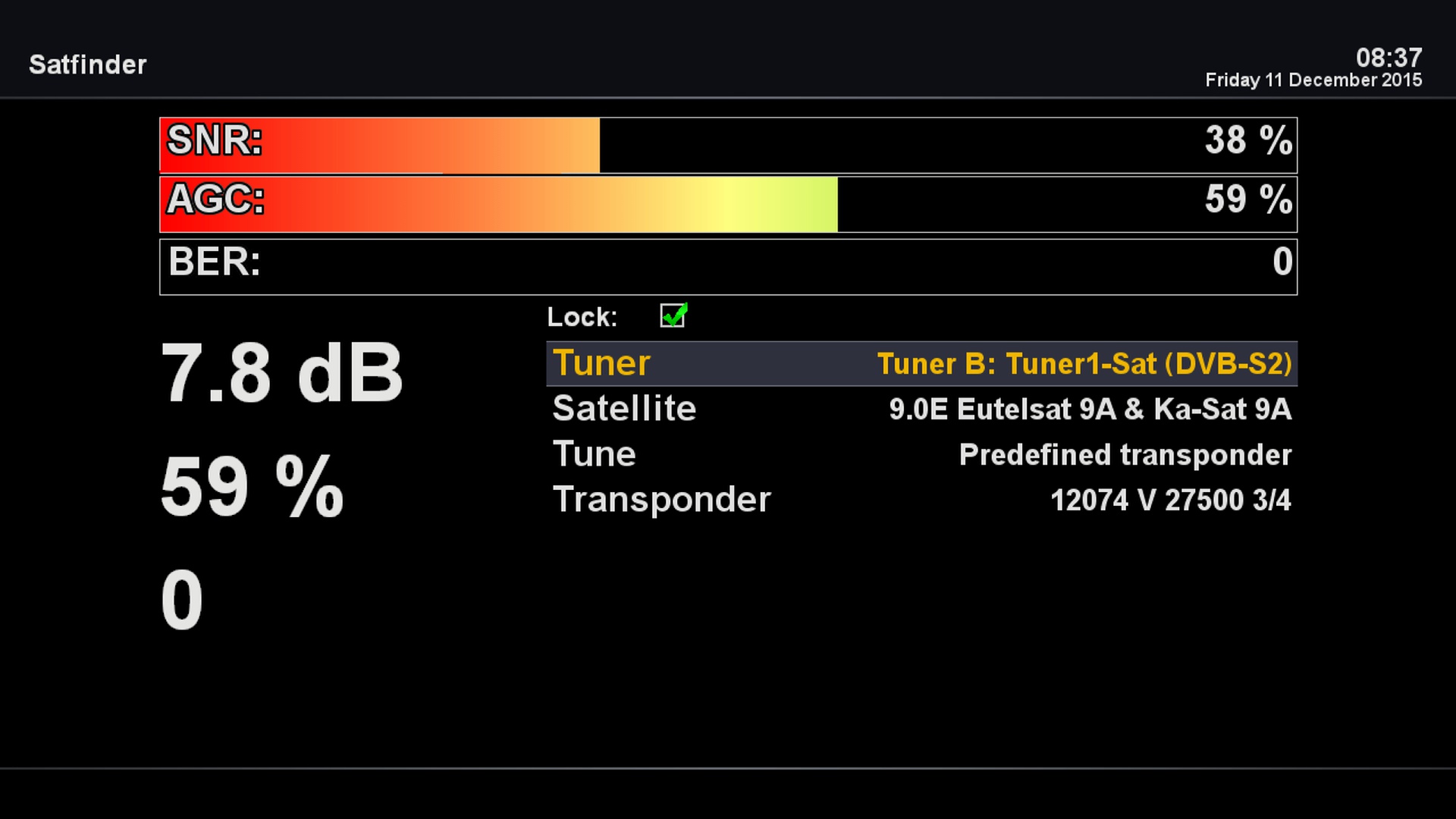Click the large 59 % reading
Viewport: 1456px width, 819px height.
(x=252, y=487)
